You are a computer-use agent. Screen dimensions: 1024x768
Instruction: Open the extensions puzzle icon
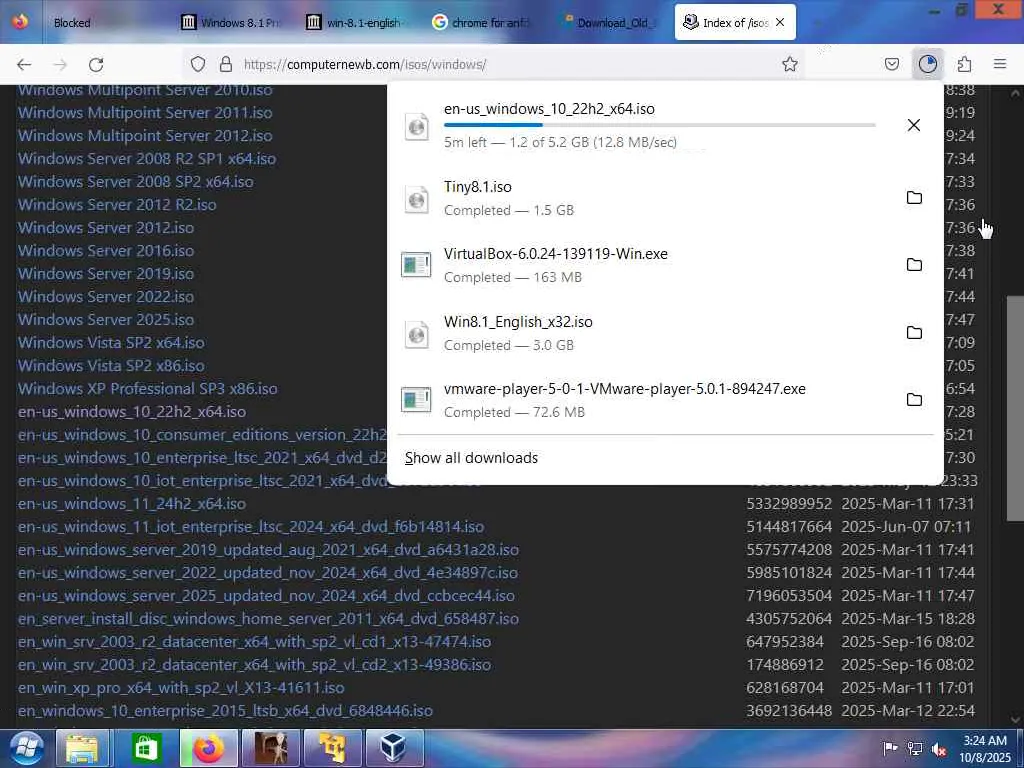click(964, 64)
